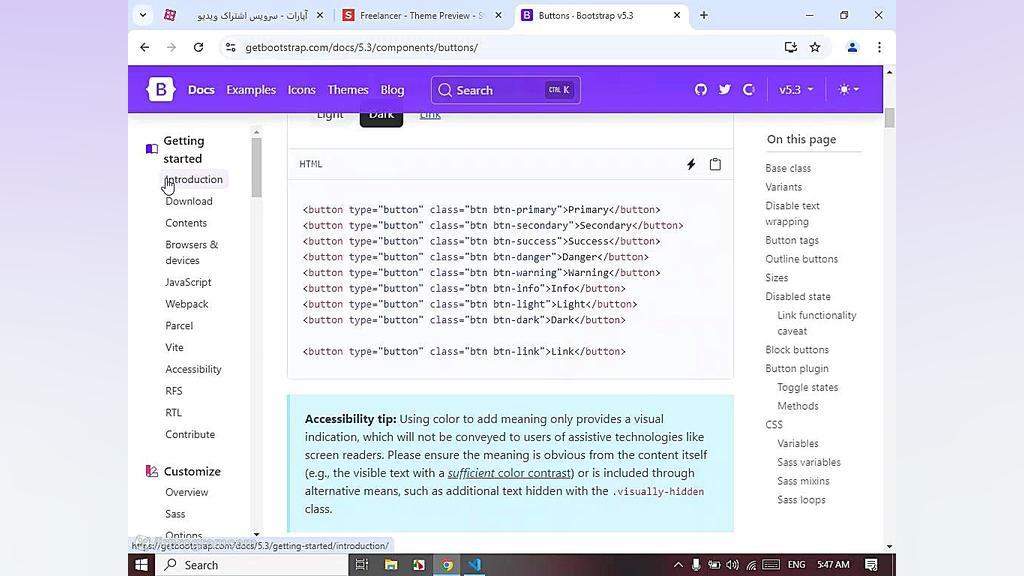
Task: Close the Freelancer Theme Preview tab
Action: 498,15
